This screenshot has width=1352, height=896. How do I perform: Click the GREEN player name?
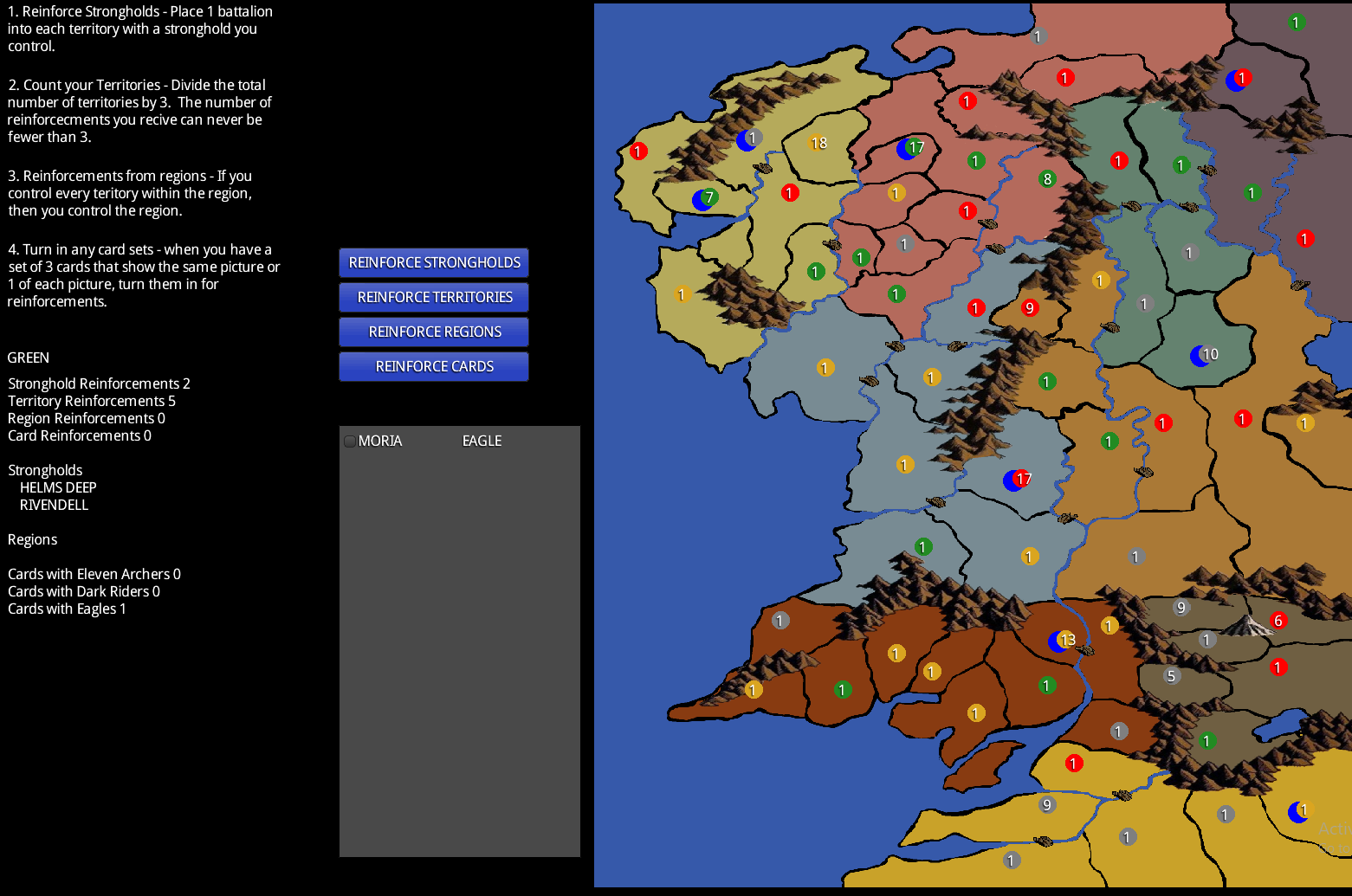(x=29, y=358)
